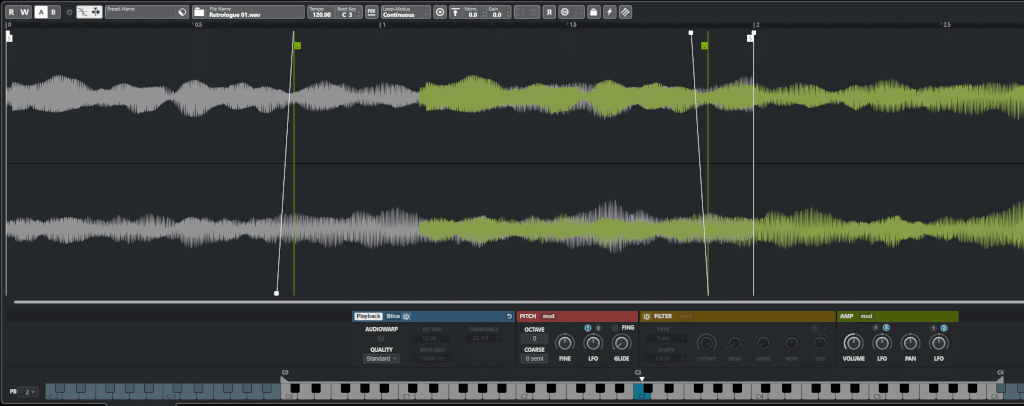This screenshot has width=1024, height=406.
Task: Adjust the Filter CUTOFF knob
Action: (x=706, y=343)
